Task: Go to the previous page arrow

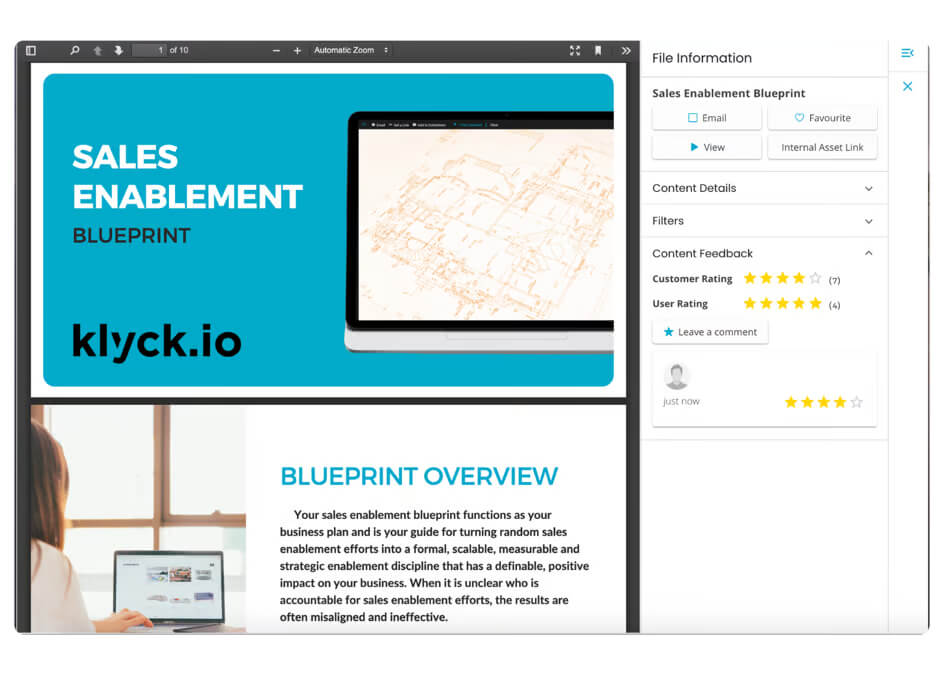Action: click(98, 50)
